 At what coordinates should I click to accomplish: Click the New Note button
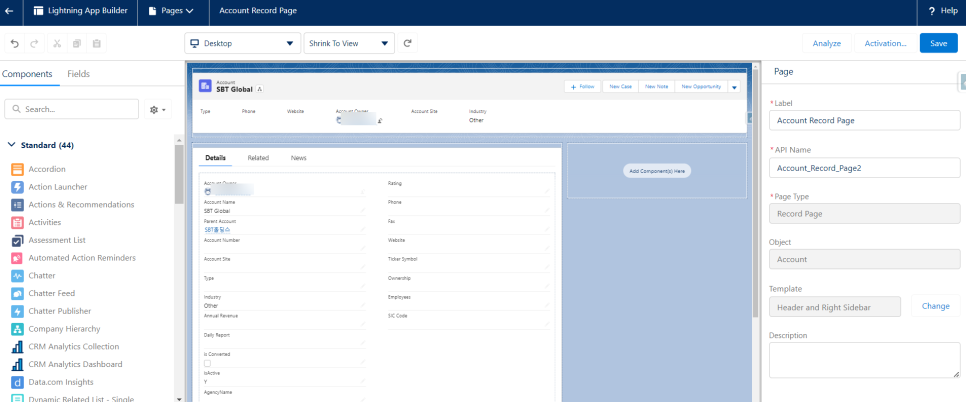tap(657, 87)
